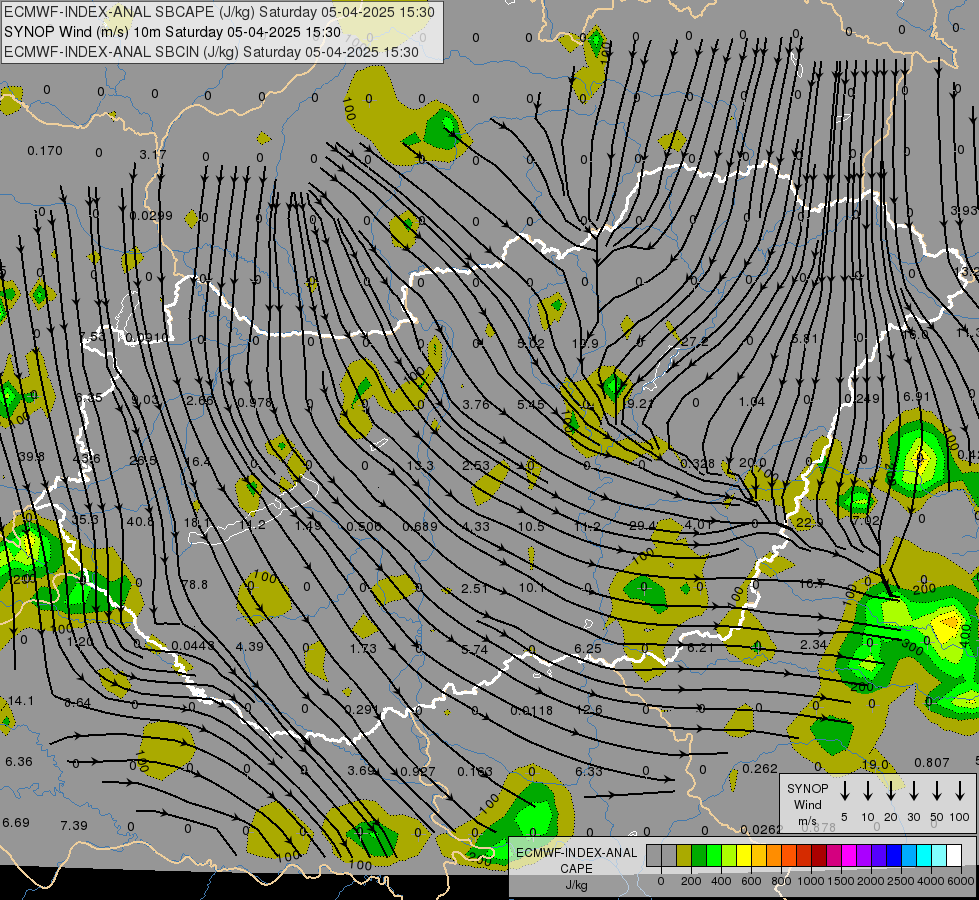The image size is (979, 900).
Task: Click the 39.8 value near left edge
Action: point(31,457)
